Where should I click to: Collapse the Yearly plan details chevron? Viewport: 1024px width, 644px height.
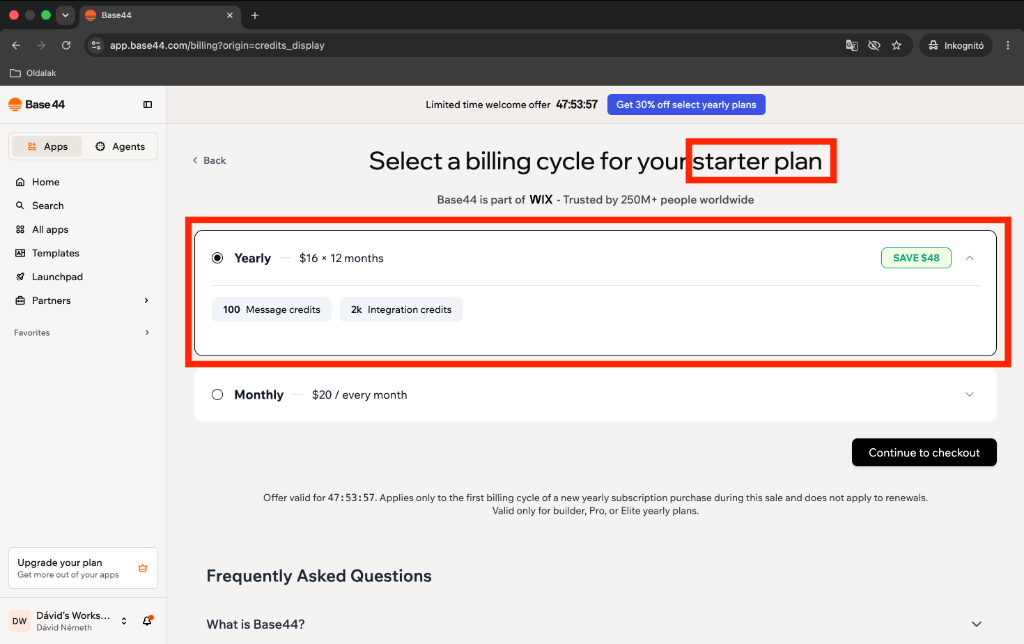point(970,258)
